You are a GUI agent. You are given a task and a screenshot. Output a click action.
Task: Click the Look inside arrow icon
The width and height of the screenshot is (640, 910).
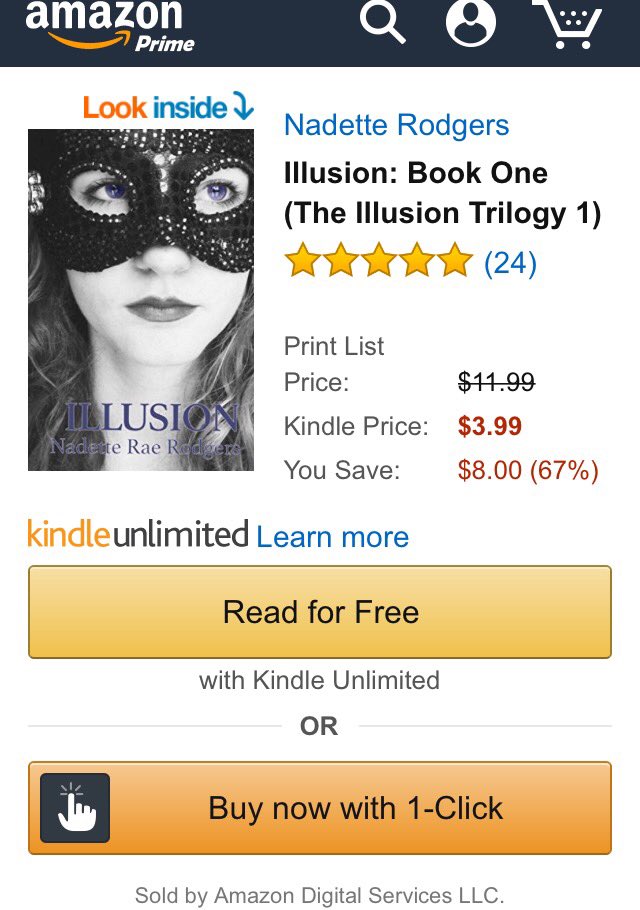tap(243, 106)
